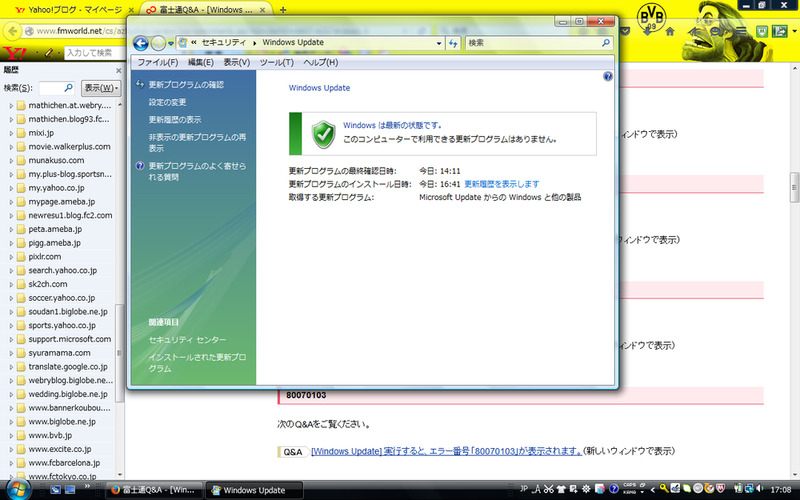Select the 富士通Q&A taskbar button
800x500 pixels.
coord(154,490)
